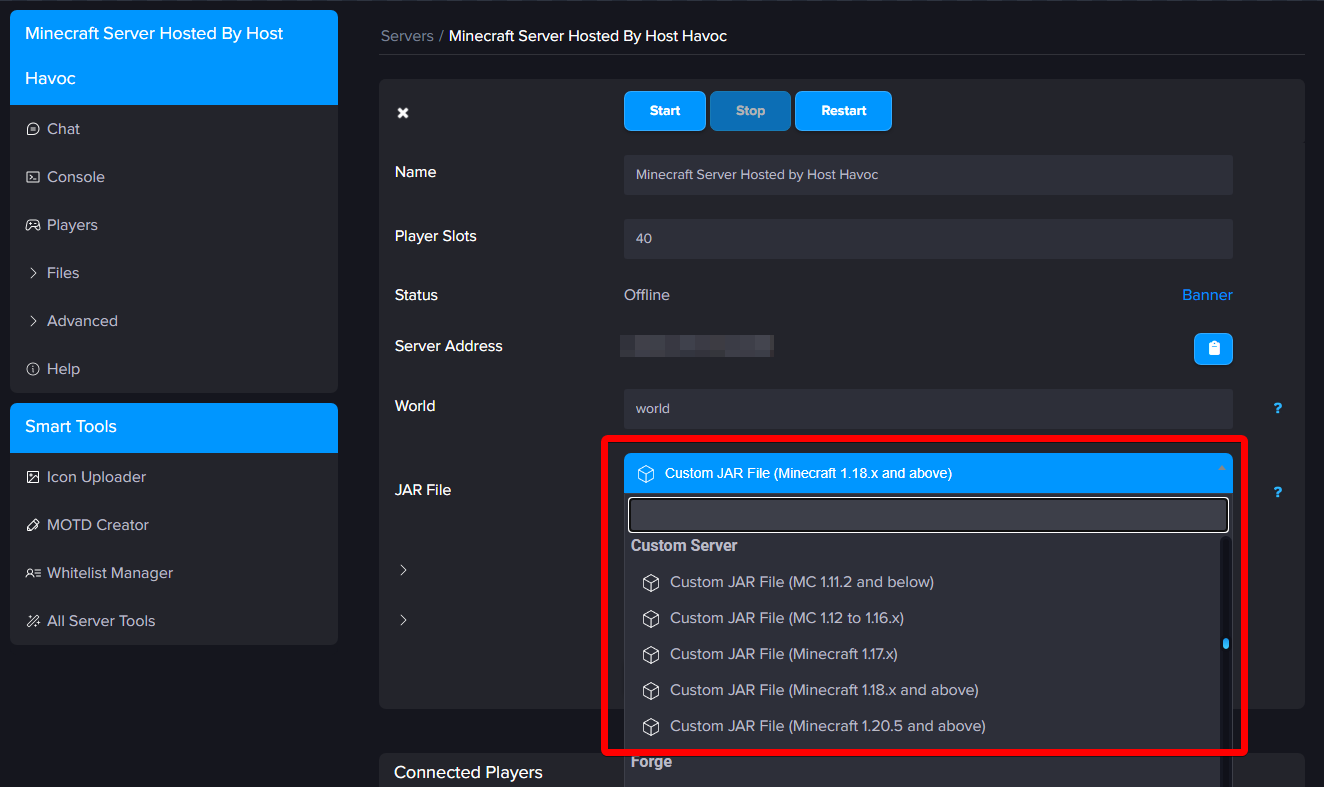This screenshot has height=787, width=1324.
Task: Click cube icon in selected JAR File dropdown header
Action: [x=646, y=474]
